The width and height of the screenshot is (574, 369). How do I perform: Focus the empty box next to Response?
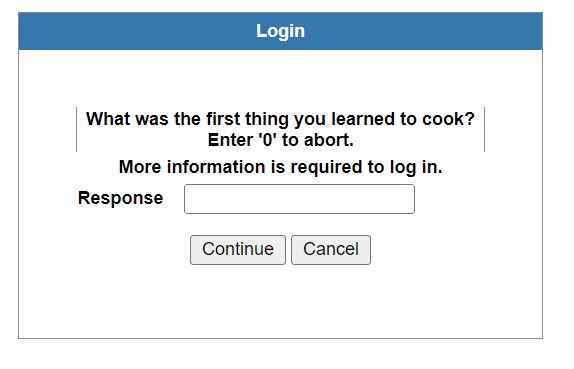coord(299,199)
